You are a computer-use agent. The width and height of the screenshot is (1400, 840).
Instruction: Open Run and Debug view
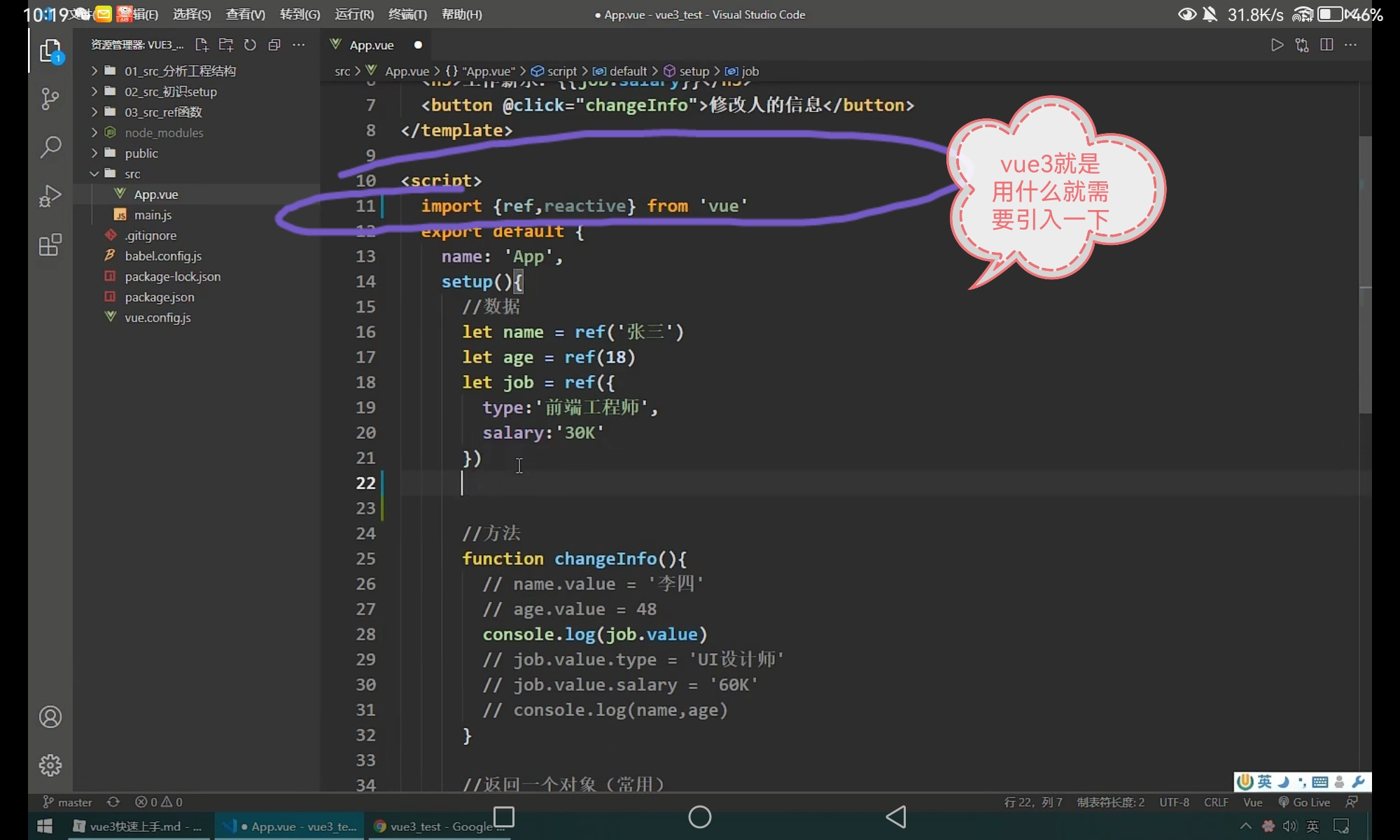(50, 196)
